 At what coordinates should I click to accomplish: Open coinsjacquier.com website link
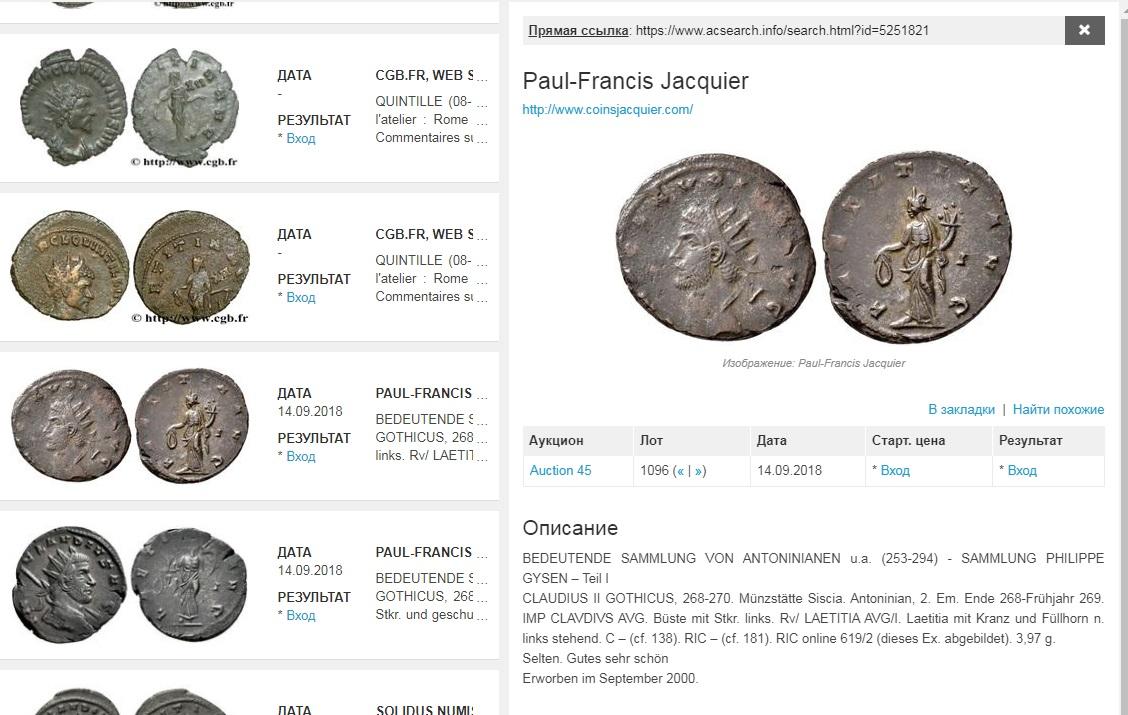coord(607,109)
